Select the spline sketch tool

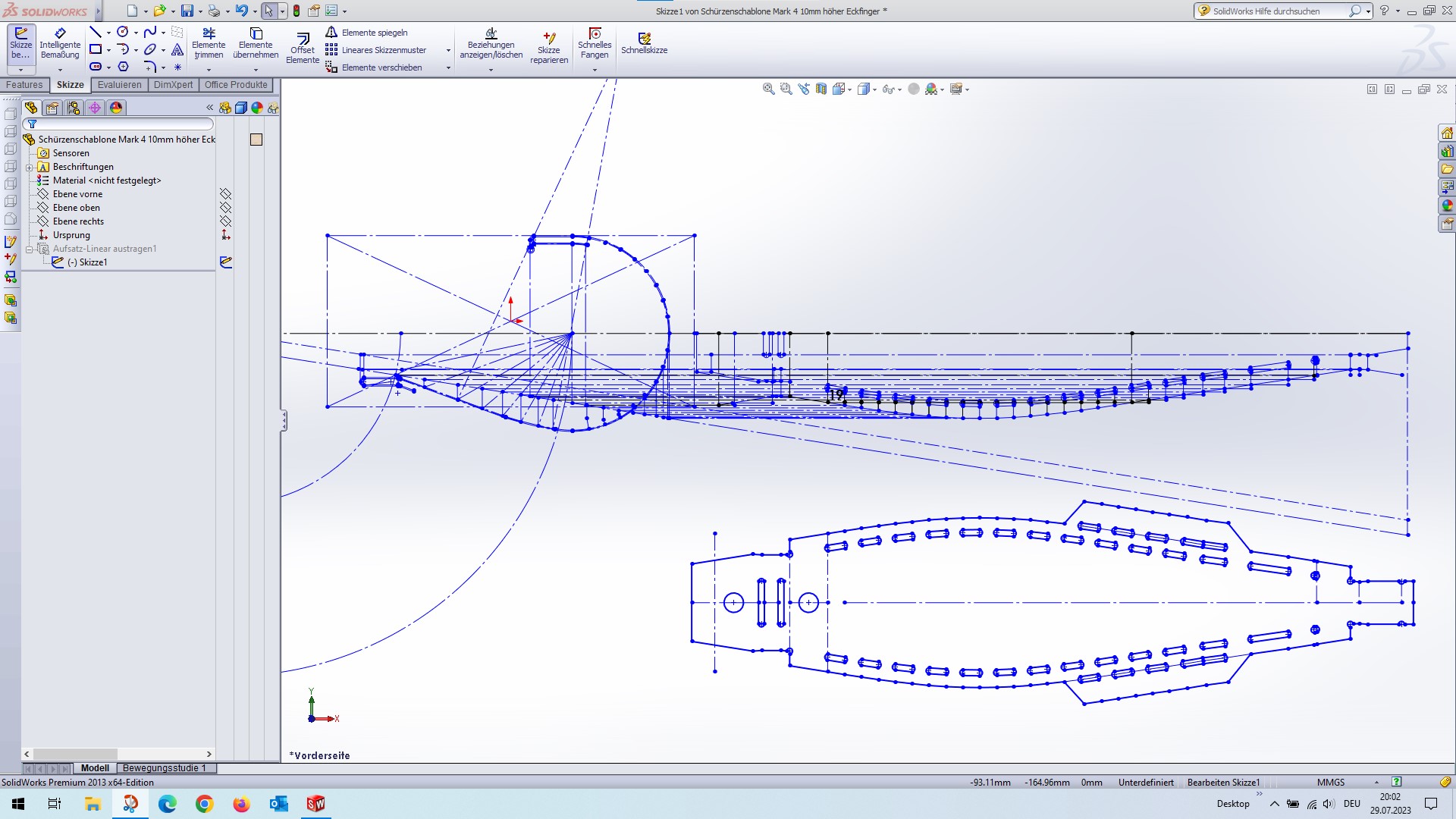(x=149, y=32)
